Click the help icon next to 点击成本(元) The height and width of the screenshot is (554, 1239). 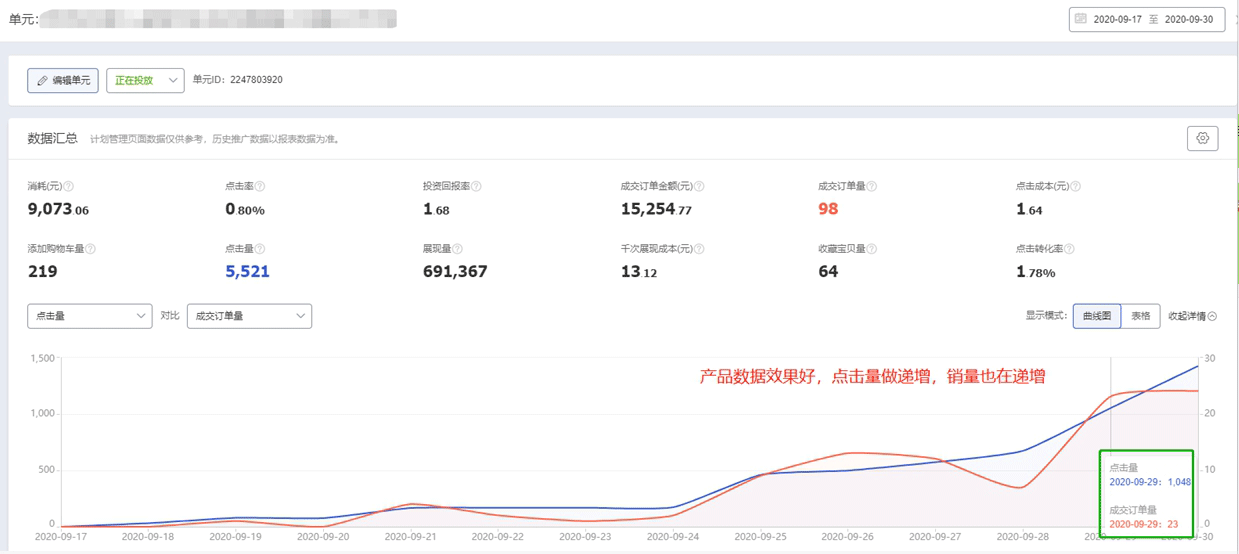coord(1075,186)
